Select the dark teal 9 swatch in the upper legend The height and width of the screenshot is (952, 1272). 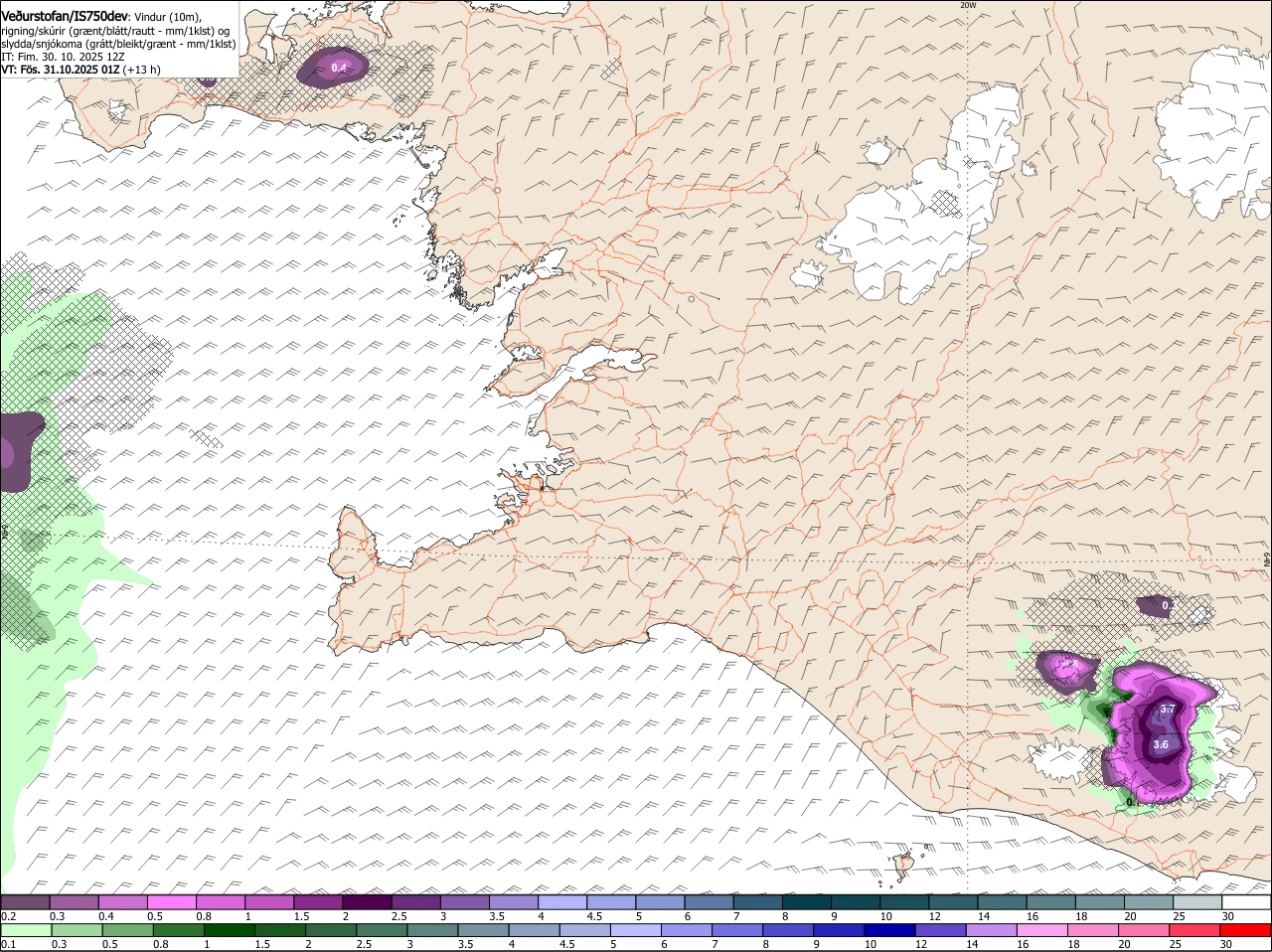coord(856,902)
